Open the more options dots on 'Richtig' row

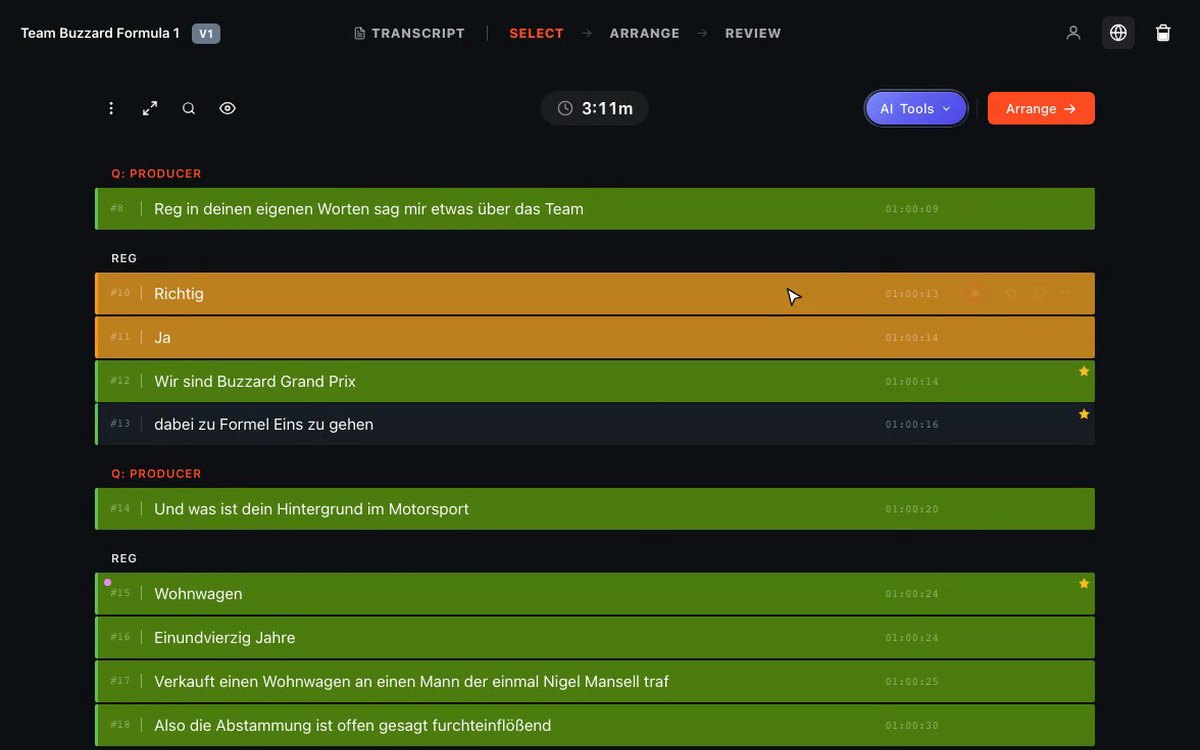1065,293
